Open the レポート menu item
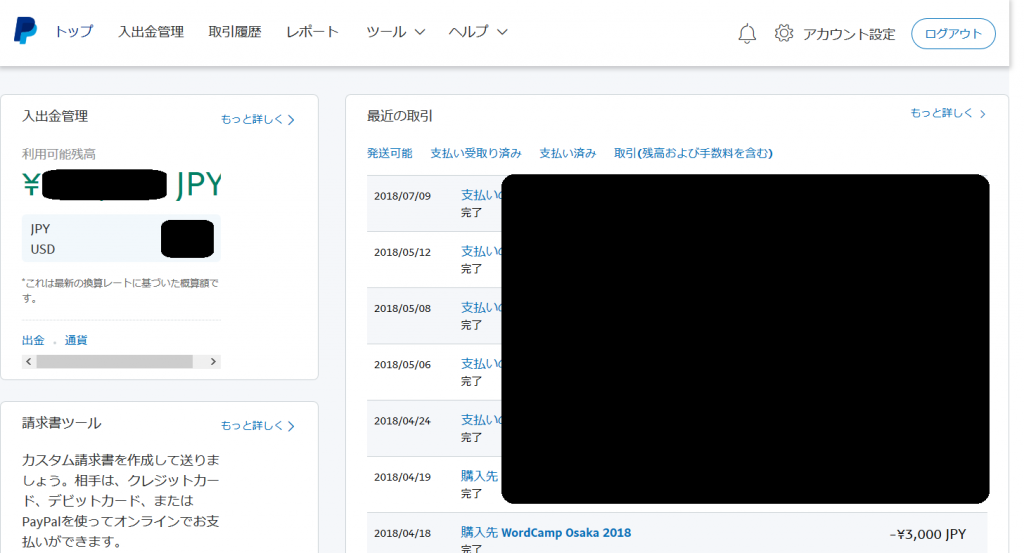This screenshot has height=553, width=1024. [312, 32]
